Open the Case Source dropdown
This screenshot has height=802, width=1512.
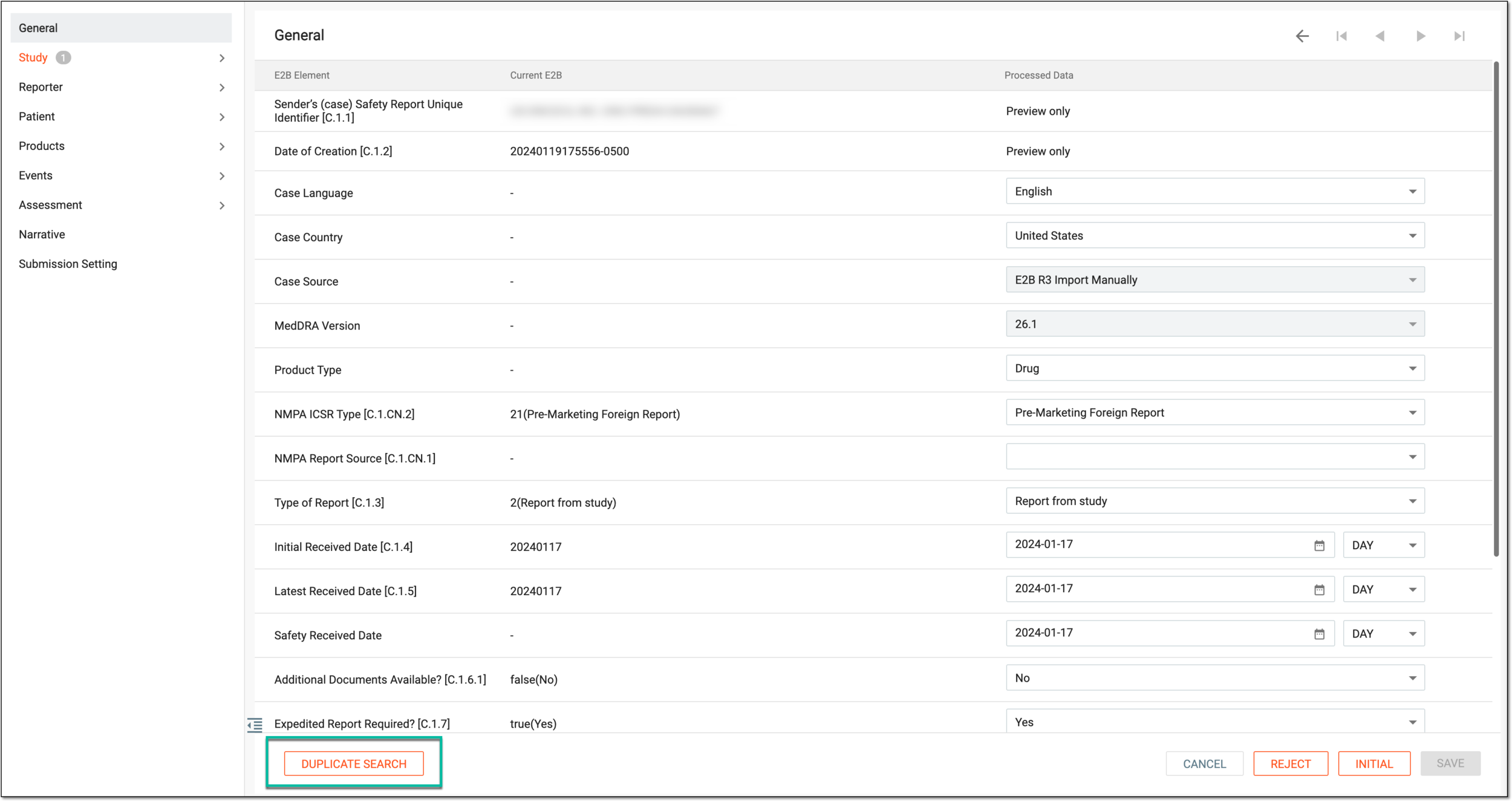tap(1215, 279)
